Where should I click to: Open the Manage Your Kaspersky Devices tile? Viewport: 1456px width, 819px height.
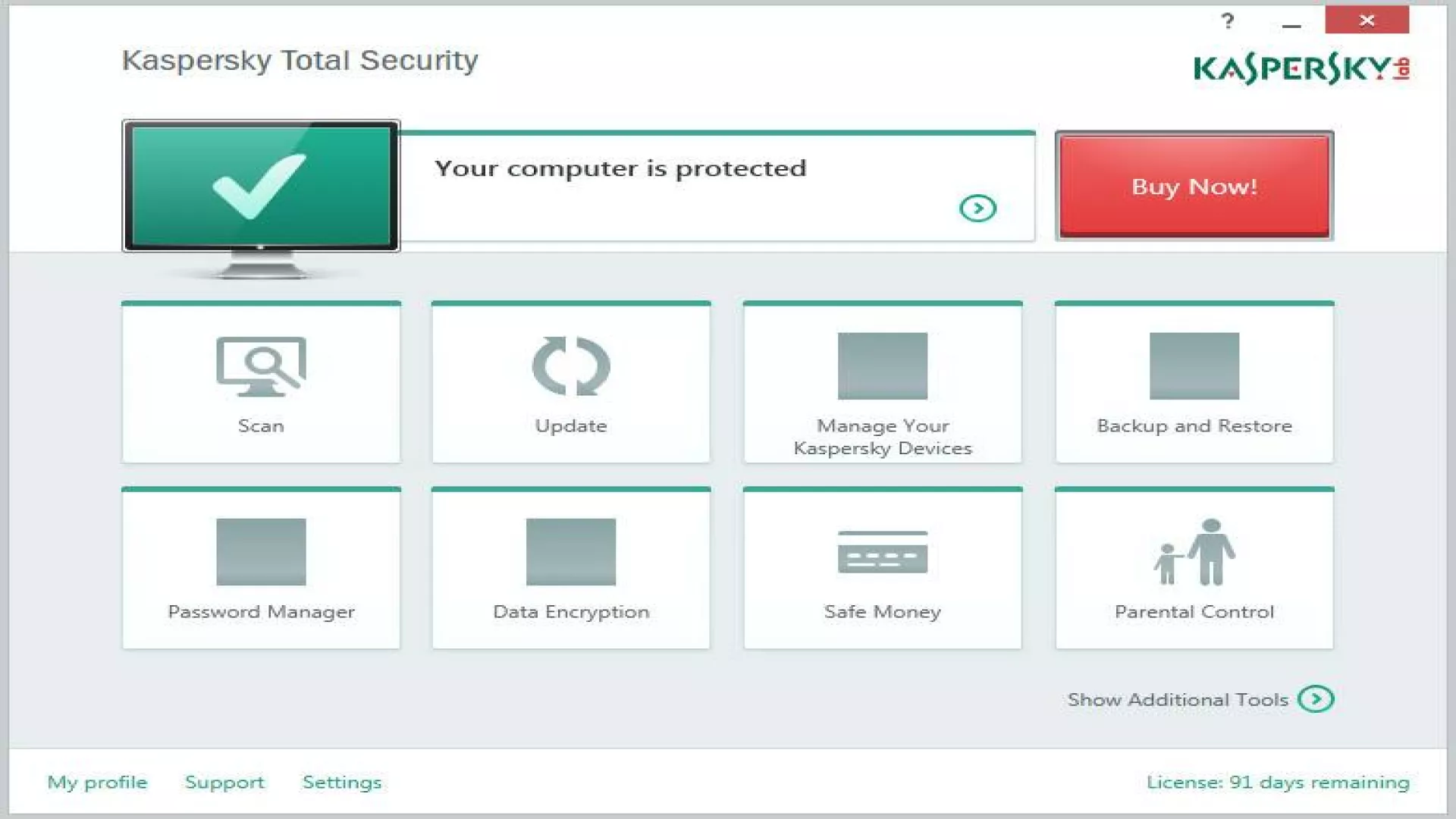click(x=882, y=383)
